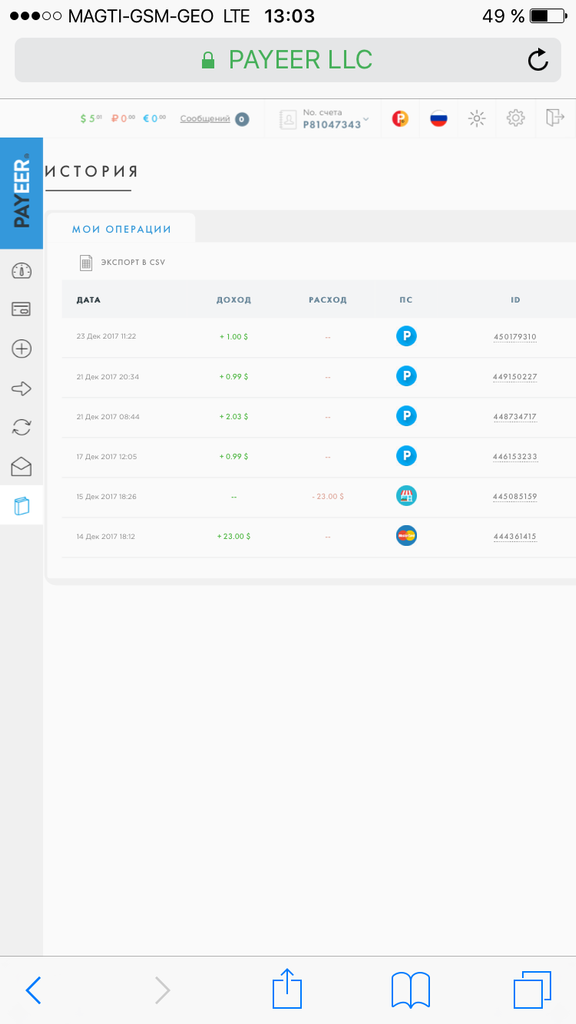Open the settings gear icon

click(x=516, y=118)
